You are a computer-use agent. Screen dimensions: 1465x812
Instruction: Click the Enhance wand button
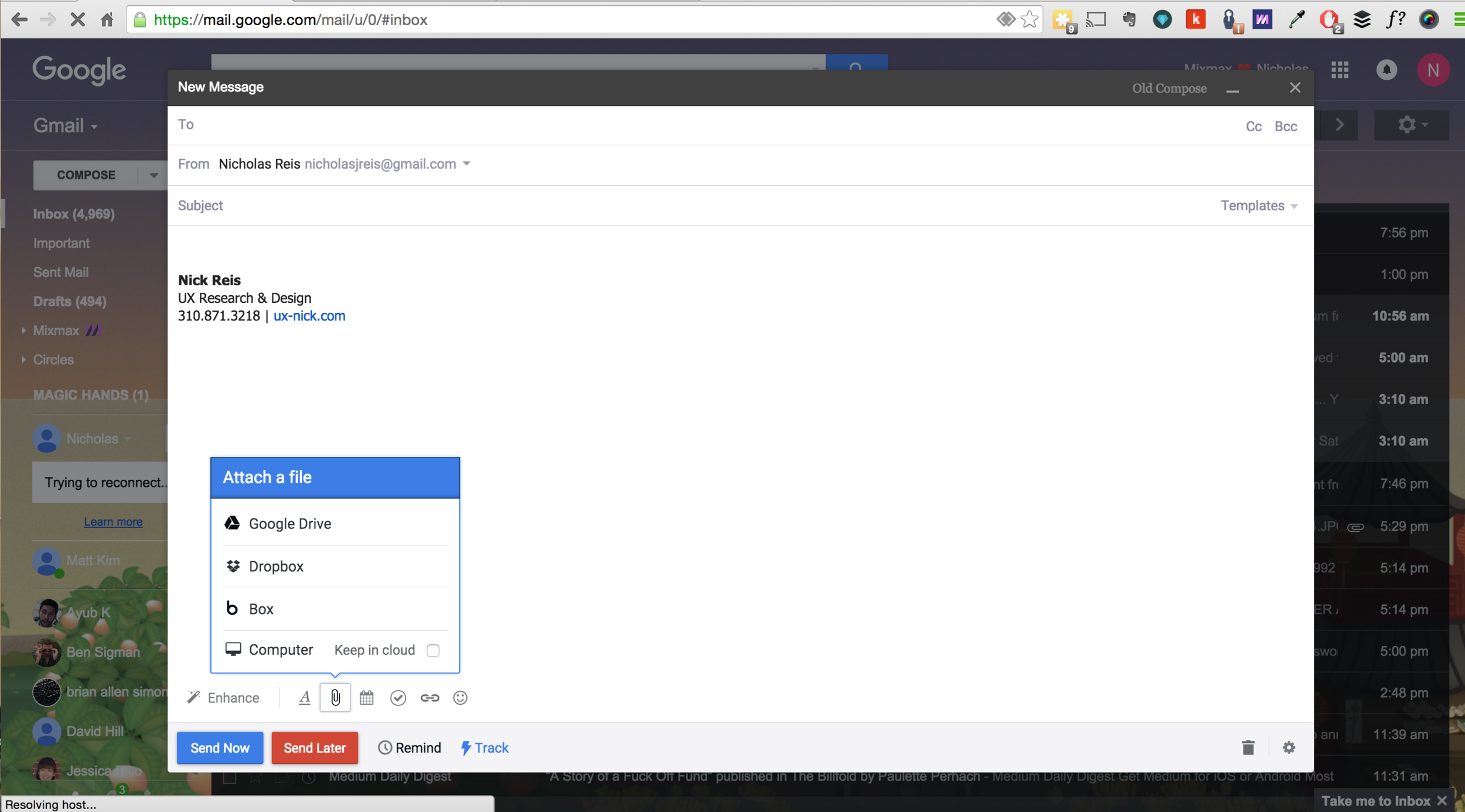click(x=223, y=697)
